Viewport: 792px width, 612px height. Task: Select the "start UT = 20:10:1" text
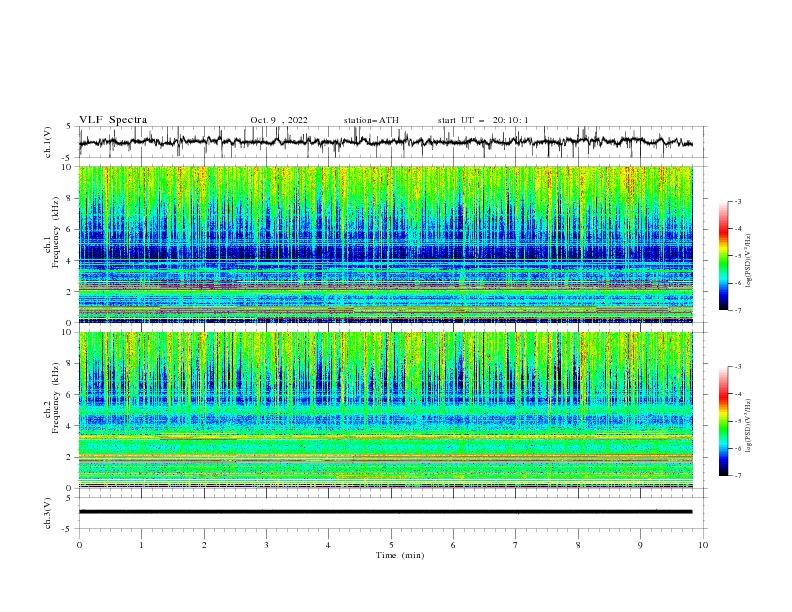click(x=483, y=120)
